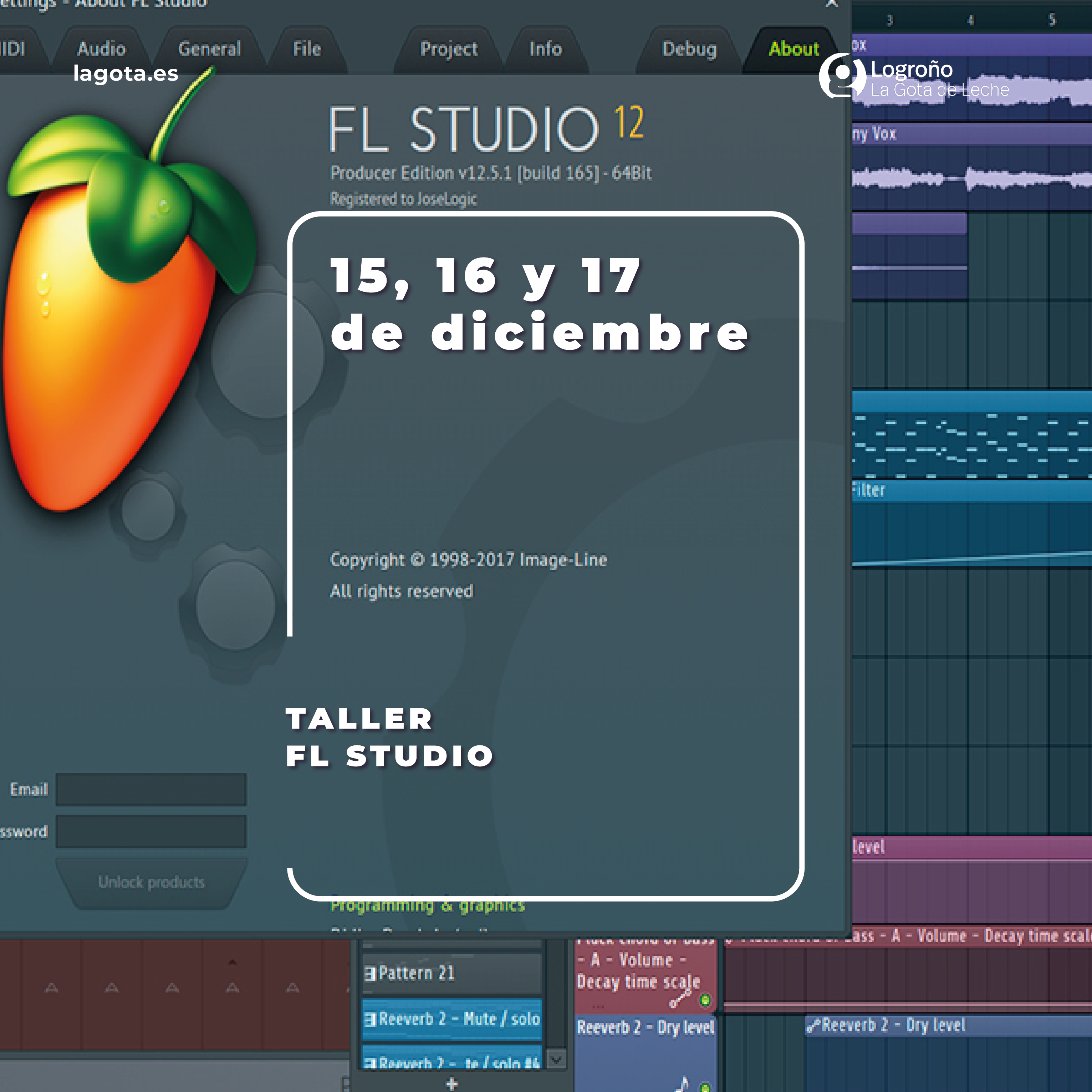This screenshot has height=1092, width=1092.
Task: Click the plus icon below the pattern list
Action: point(450,1082)
